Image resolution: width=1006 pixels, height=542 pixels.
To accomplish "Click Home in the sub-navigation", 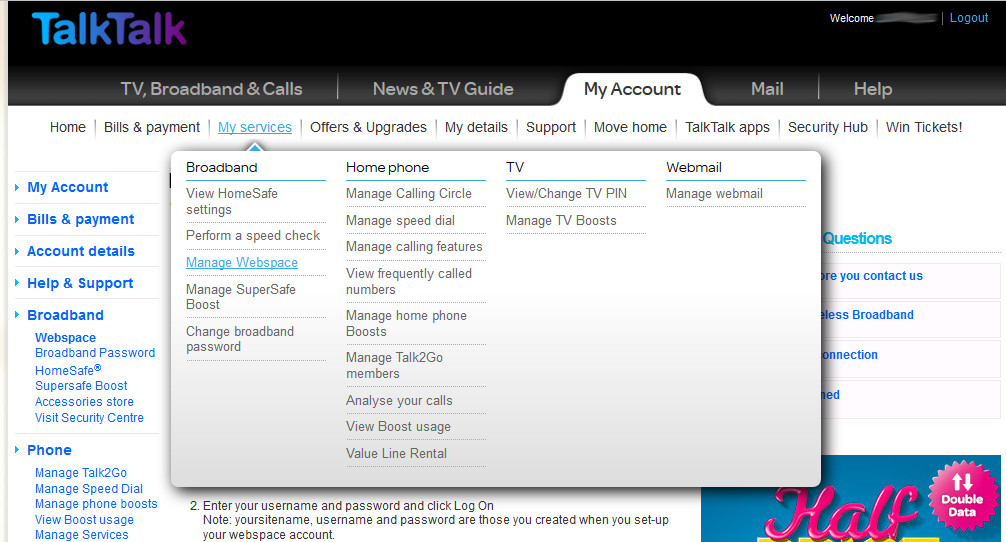I will pos(67,127).
